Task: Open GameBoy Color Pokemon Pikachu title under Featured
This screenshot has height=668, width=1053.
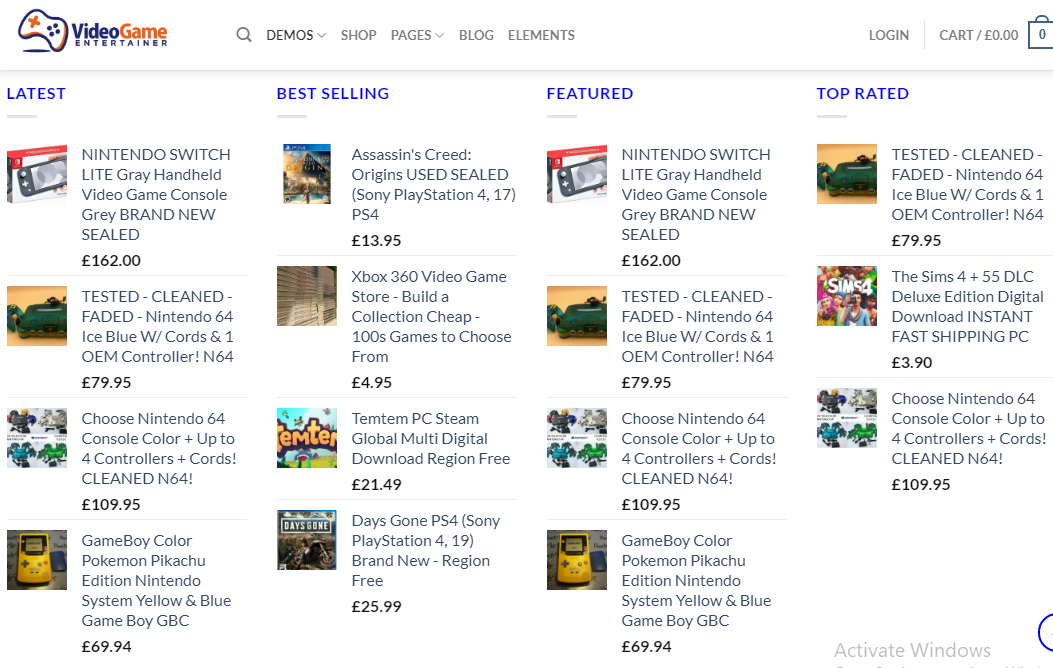Action: (696, 581)
